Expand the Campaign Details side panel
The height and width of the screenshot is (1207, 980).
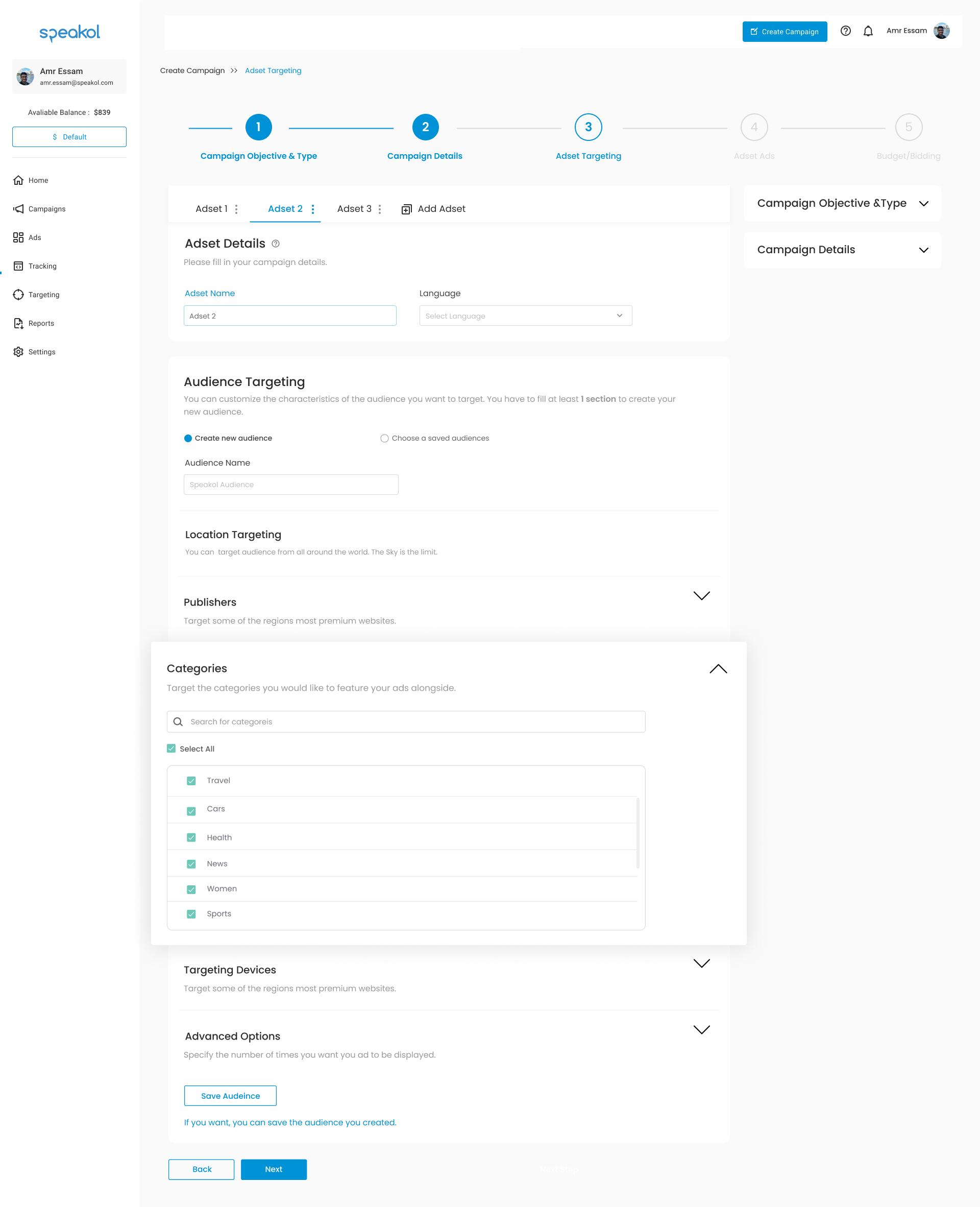pyautogui.click(x=923, y=250)
